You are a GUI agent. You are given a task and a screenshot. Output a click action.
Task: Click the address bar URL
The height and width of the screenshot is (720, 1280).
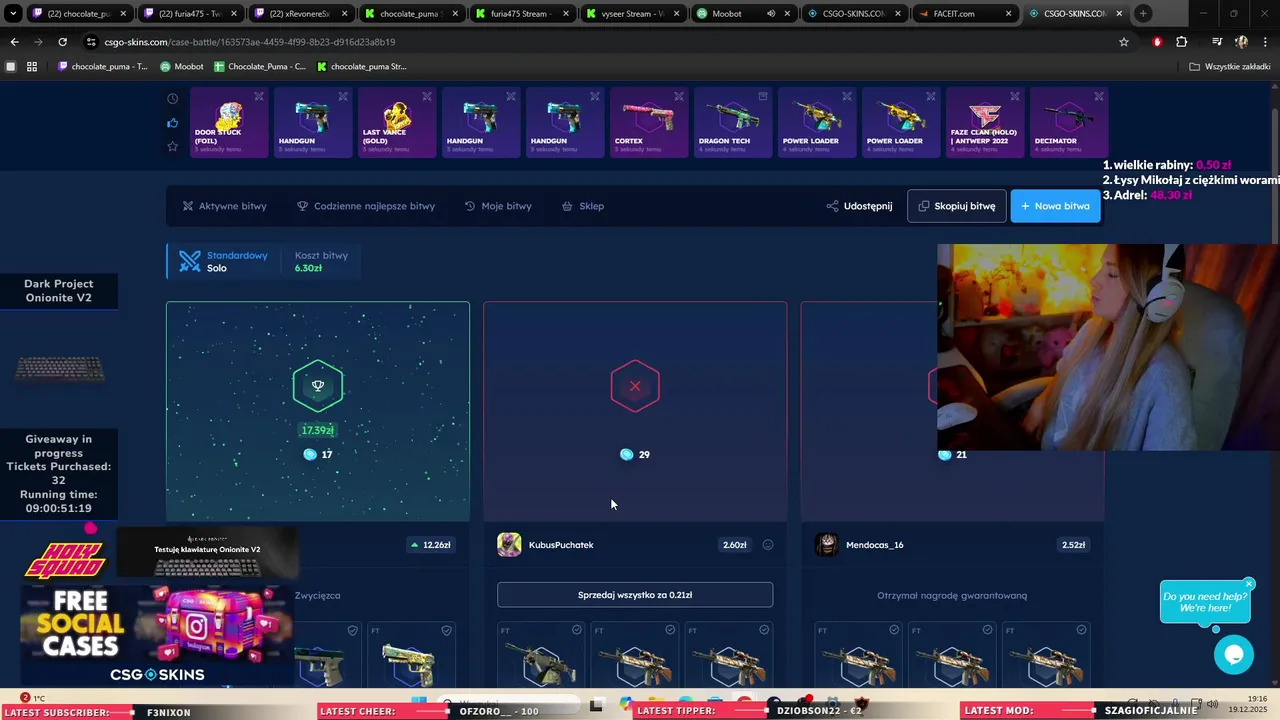(250, 42)
